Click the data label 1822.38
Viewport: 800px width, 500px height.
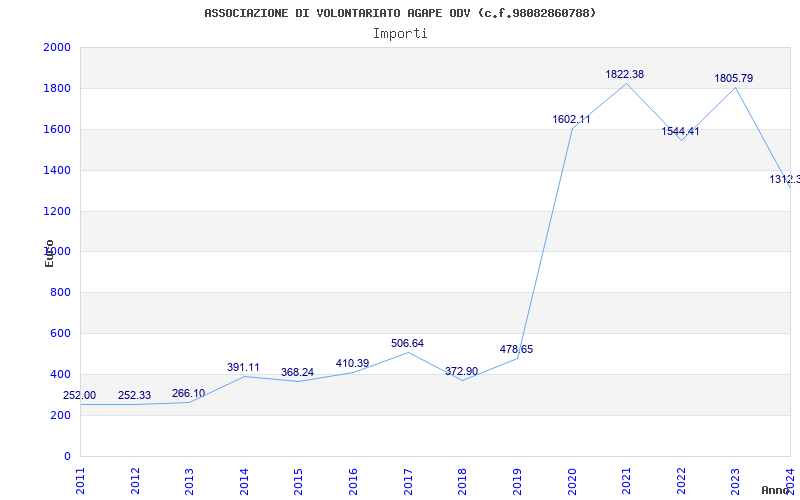tap(624, 74)
